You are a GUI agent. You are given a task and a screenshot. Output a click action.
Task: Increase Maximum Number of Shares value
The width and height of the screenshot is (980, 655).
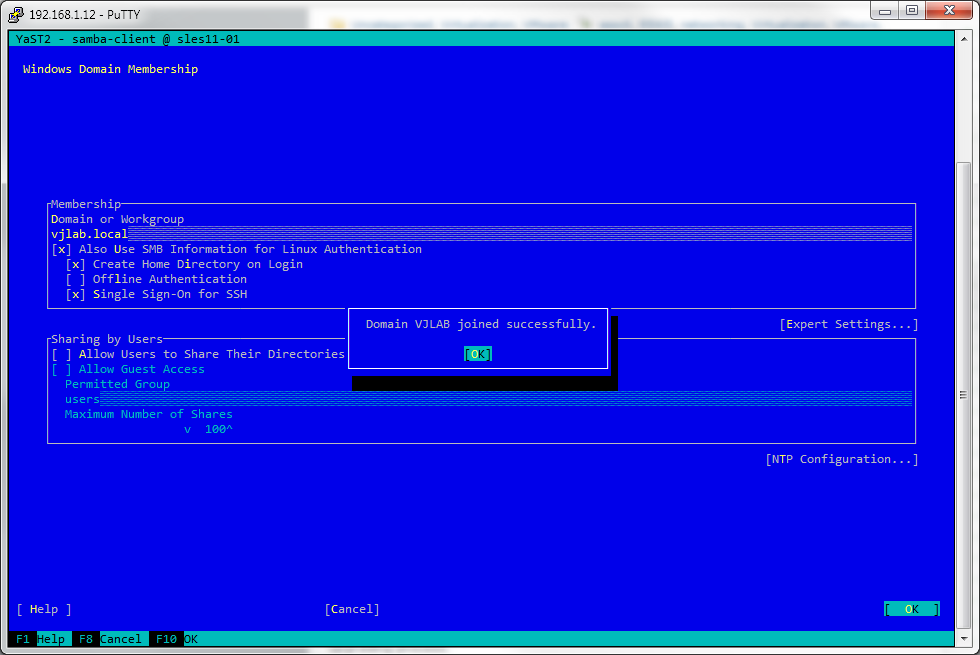point(230,429)
